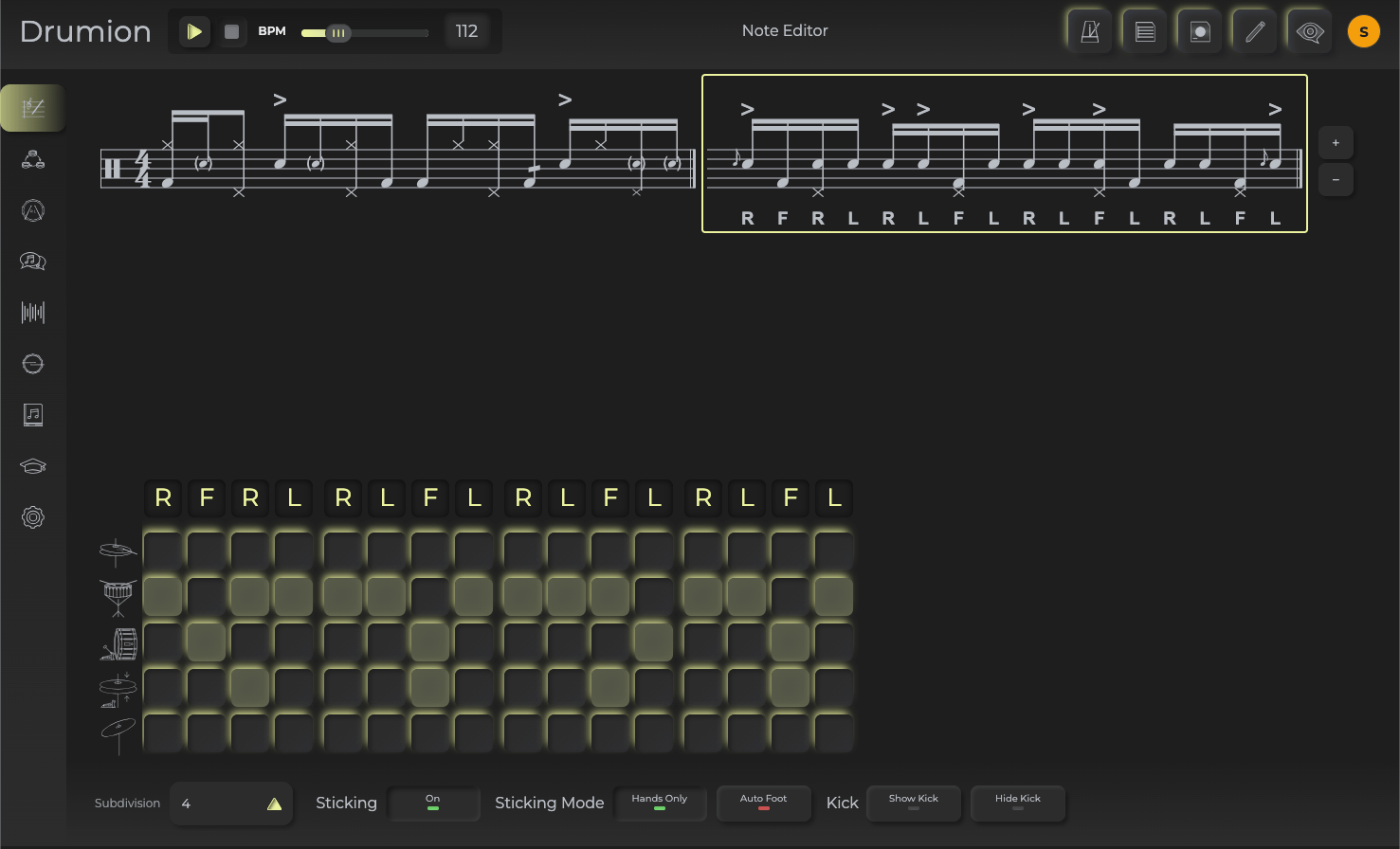Toggle the Hide Kick option
1400x849 pixels.
(x=1018, y=804)
